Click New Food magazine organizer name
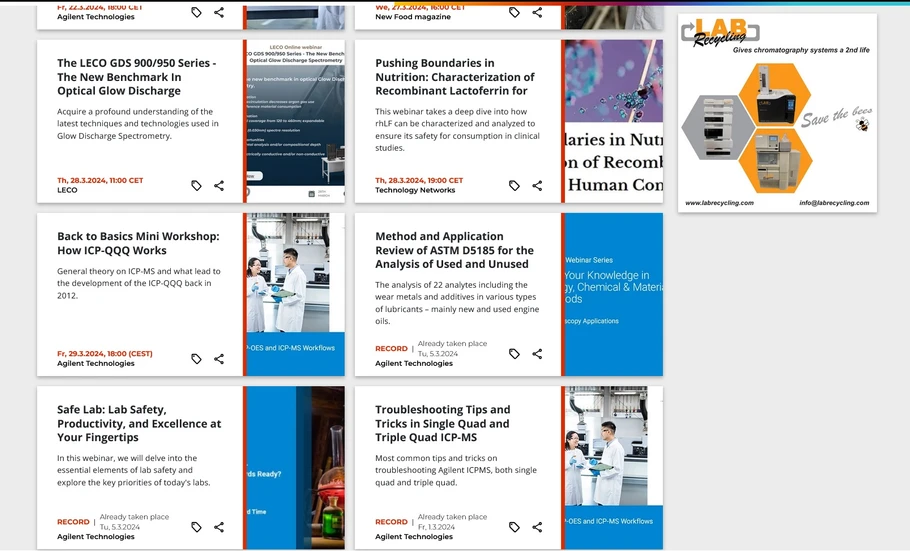Image resolution: width=910 pixels, height=551 pixels. point(413,17)
